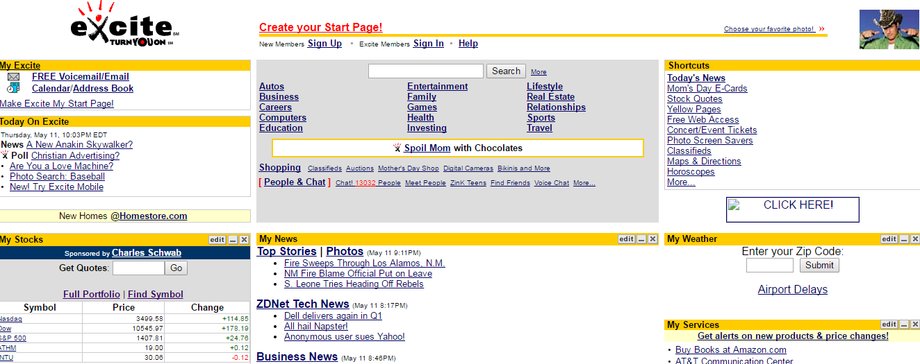This screenshot has height=364, width=920.
Task: Click the calendar address book icon
Action: pyautogui.click(x=13, y=88)
